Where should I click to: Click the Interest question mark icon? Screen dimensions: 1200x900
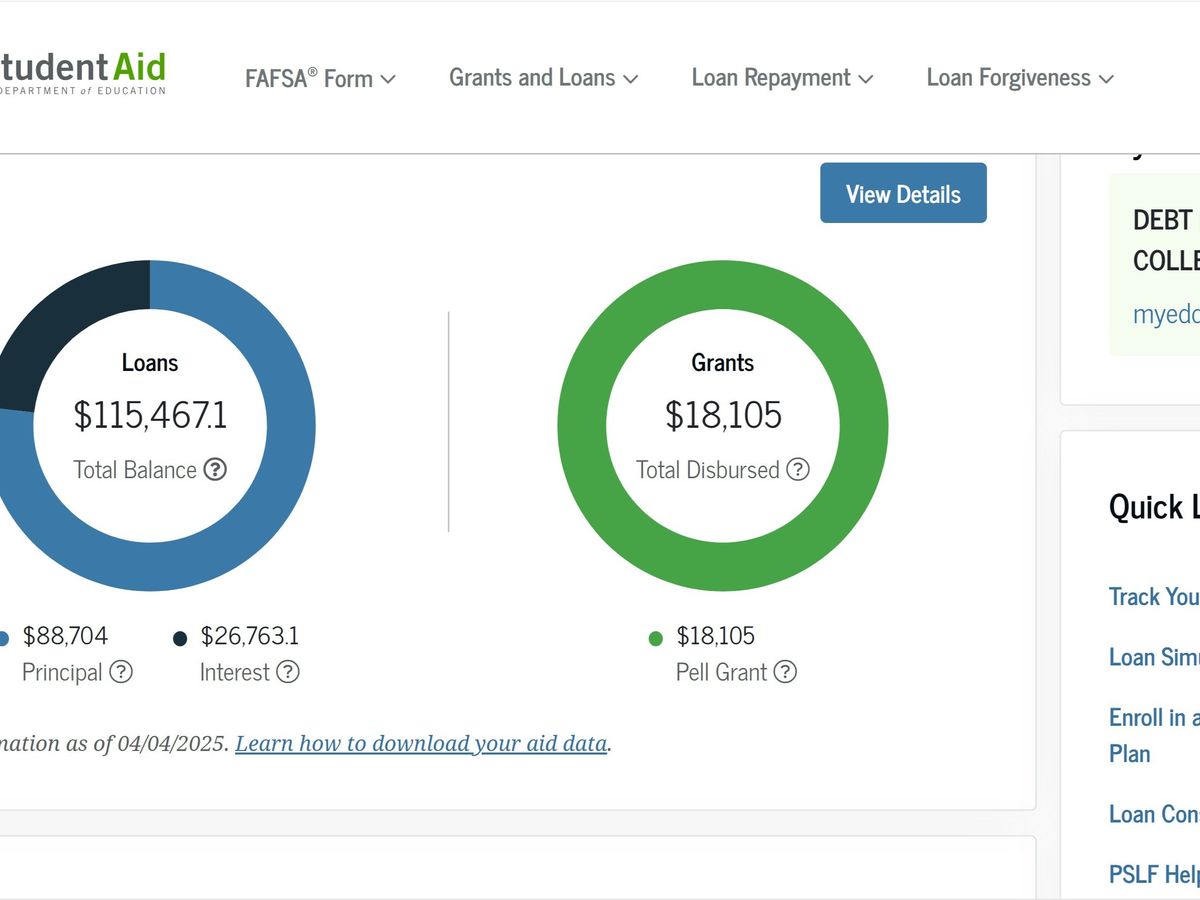click(x=288, y=672)
